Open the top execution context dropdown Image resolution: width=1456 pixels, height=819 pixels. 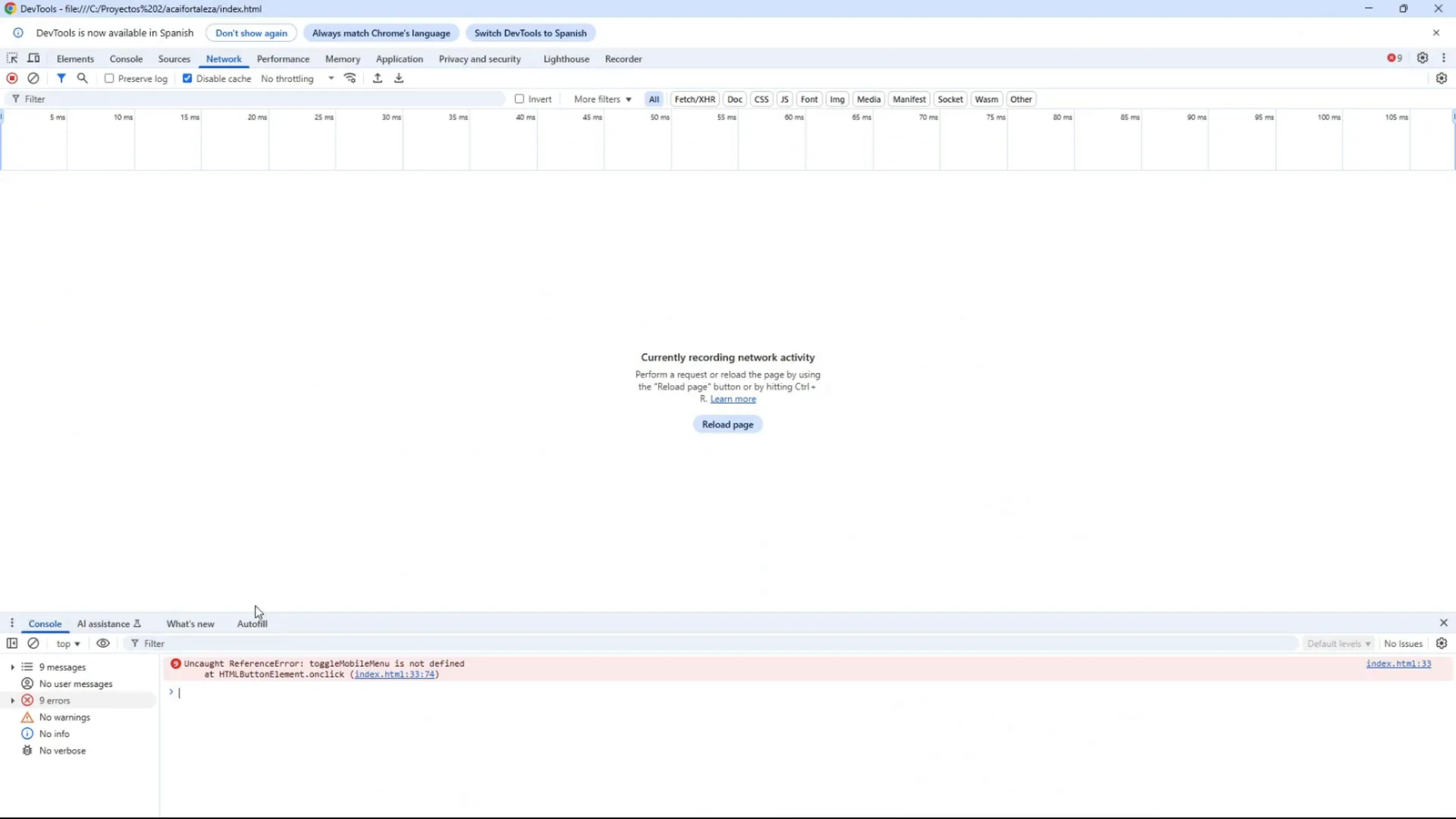(x=66, y=643)
